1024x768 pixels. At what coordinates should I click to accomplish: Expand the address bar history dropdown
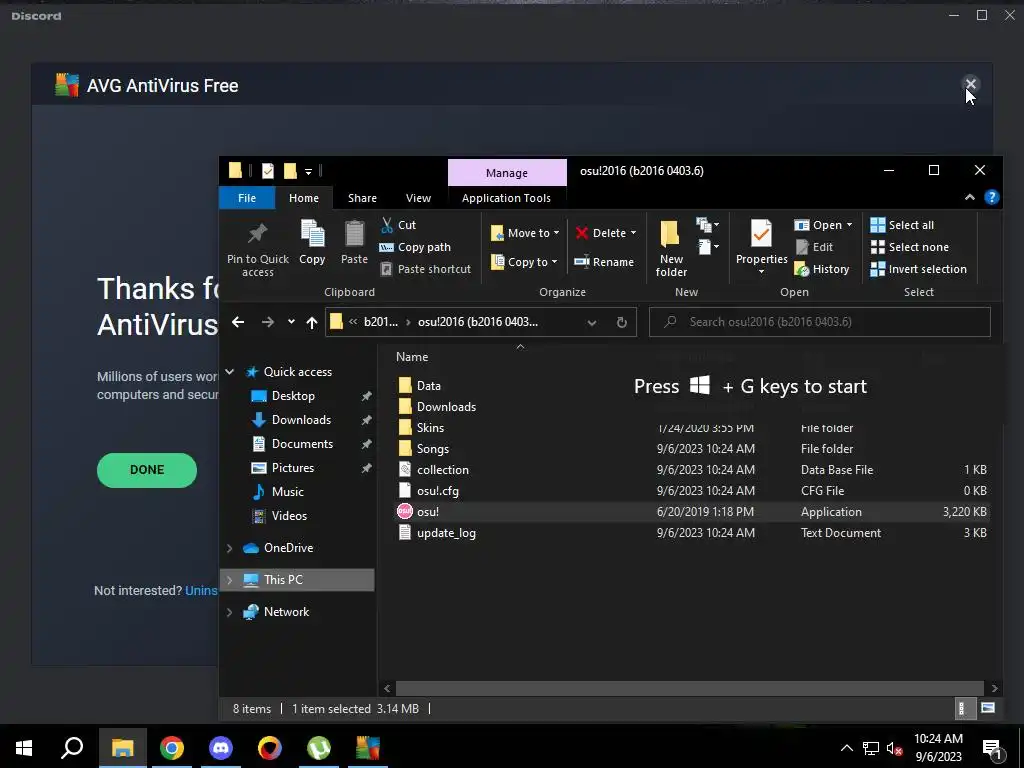(592, 322)
